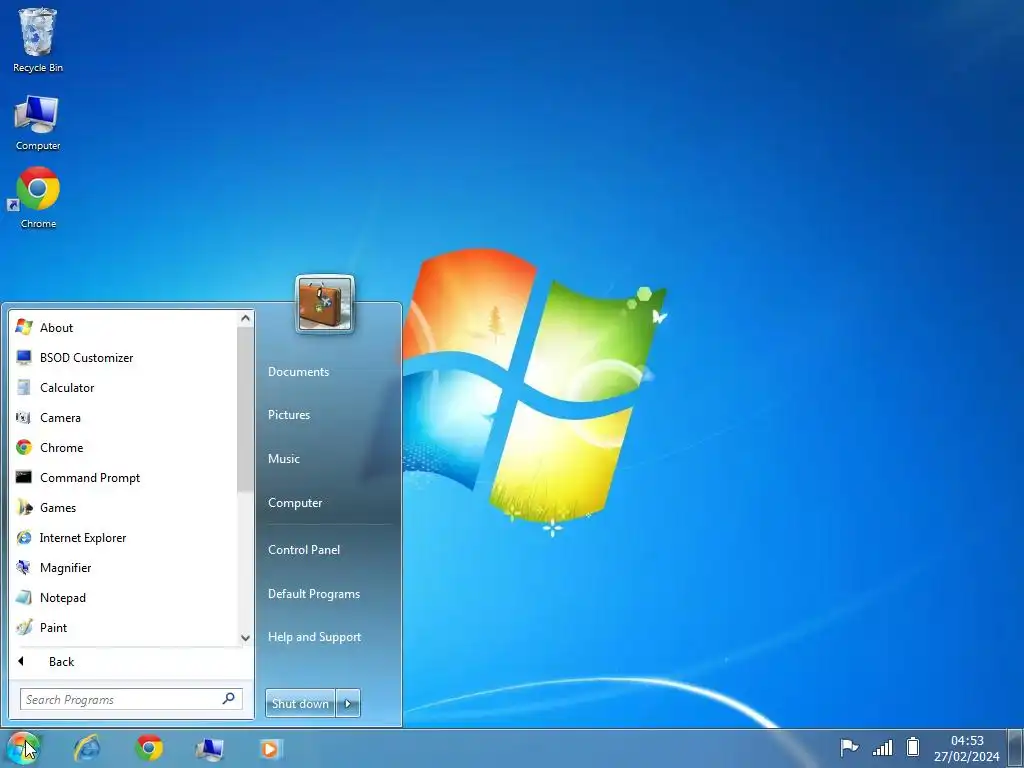Click the Internet Explorer icon in programs list
Image resolution: width=1024 pixels, height=768 pixels.
[24, 537]
